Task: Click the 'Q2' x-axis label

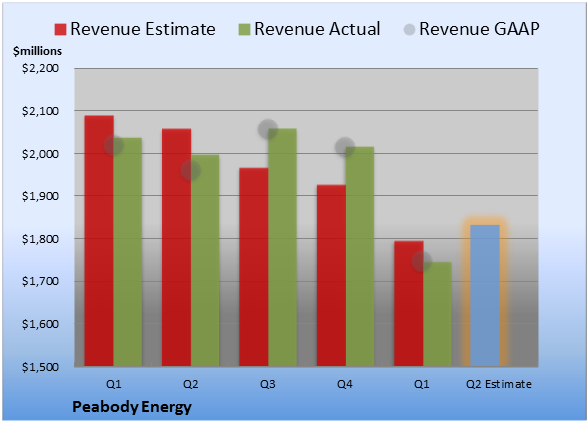Action: click(190, 384)
